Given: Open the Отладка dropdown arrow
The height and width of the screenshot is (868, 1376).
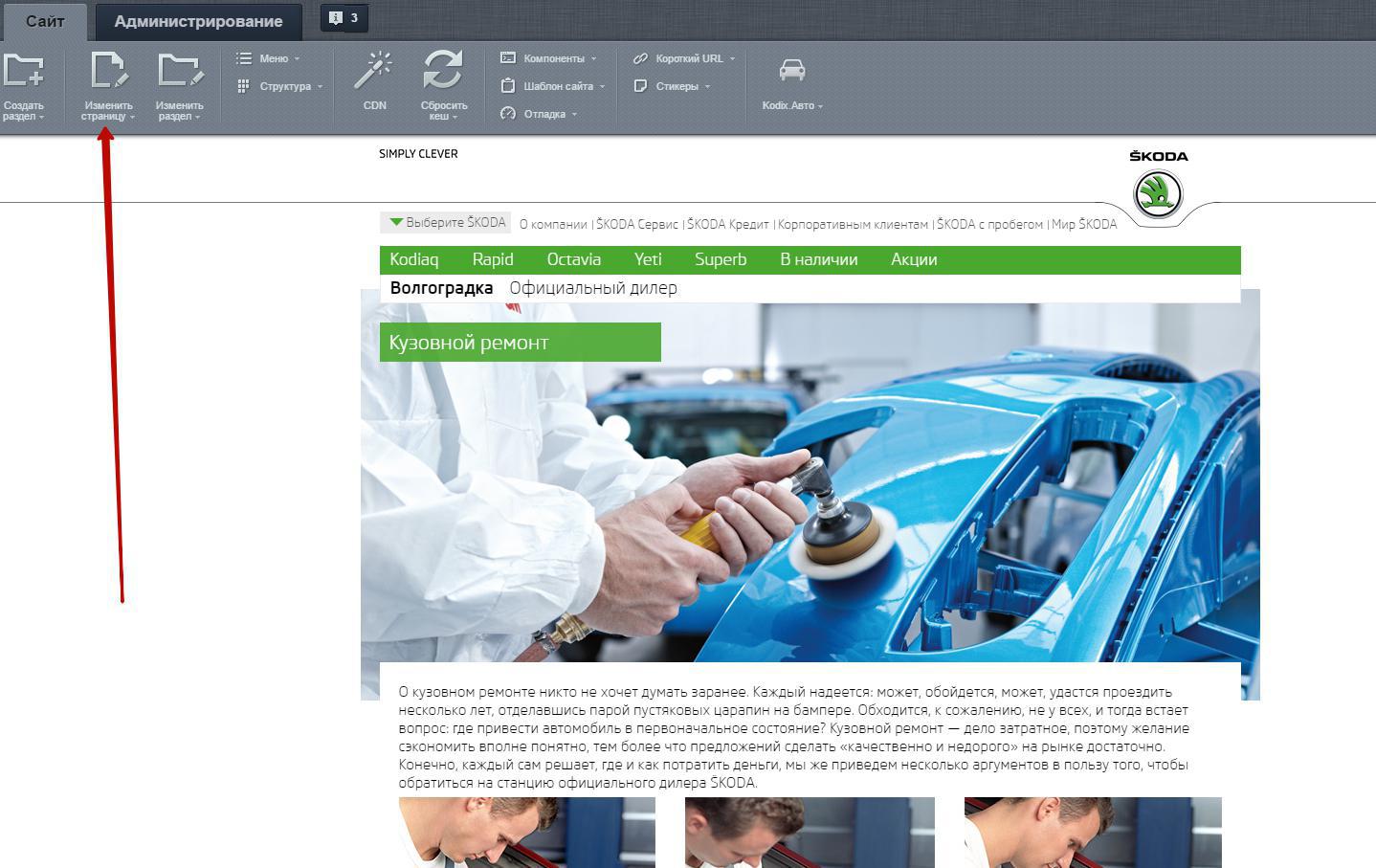Looking at the screenshot, I should (x=574, y=115).
